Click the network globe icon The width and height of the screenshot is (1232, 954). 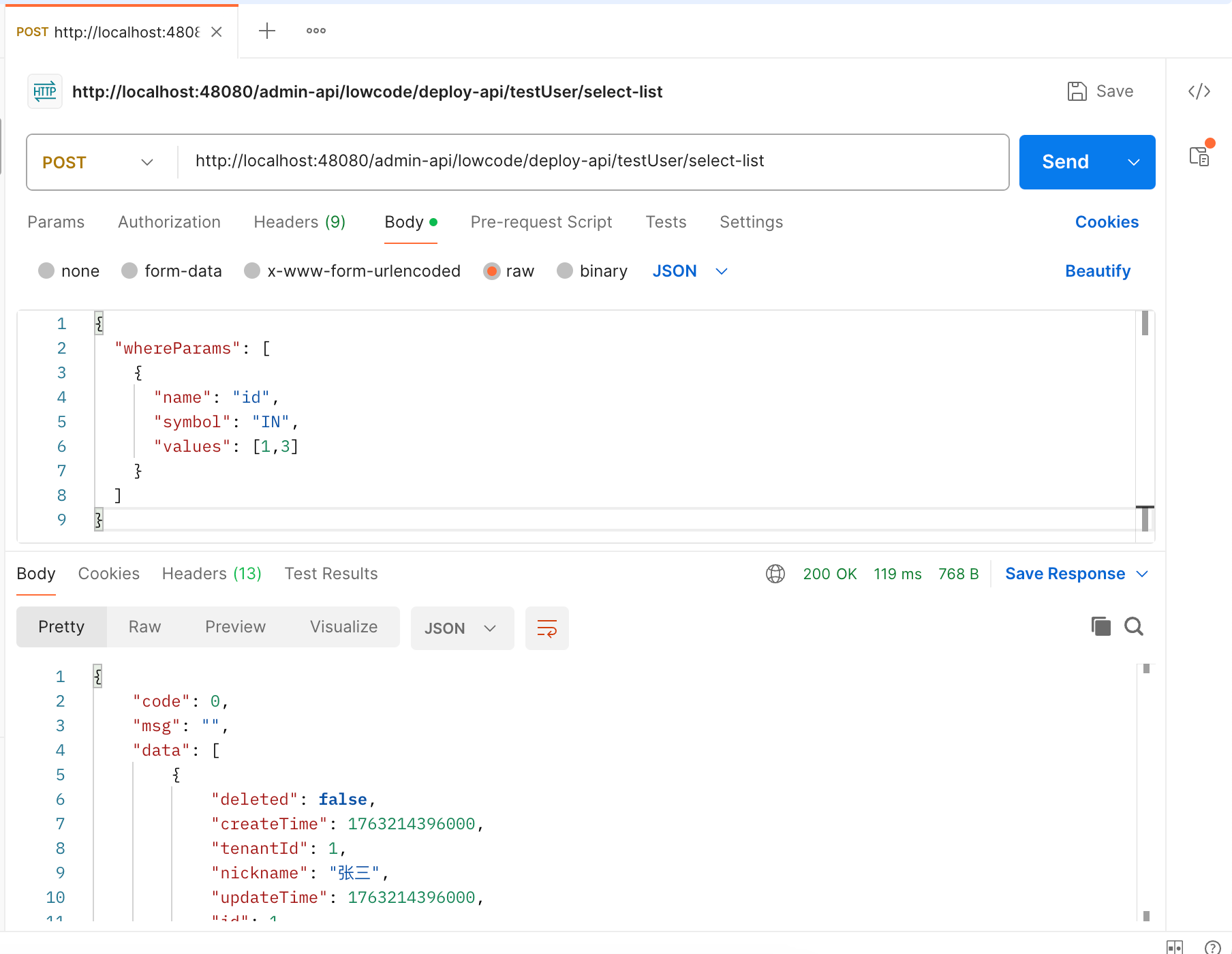775,574
